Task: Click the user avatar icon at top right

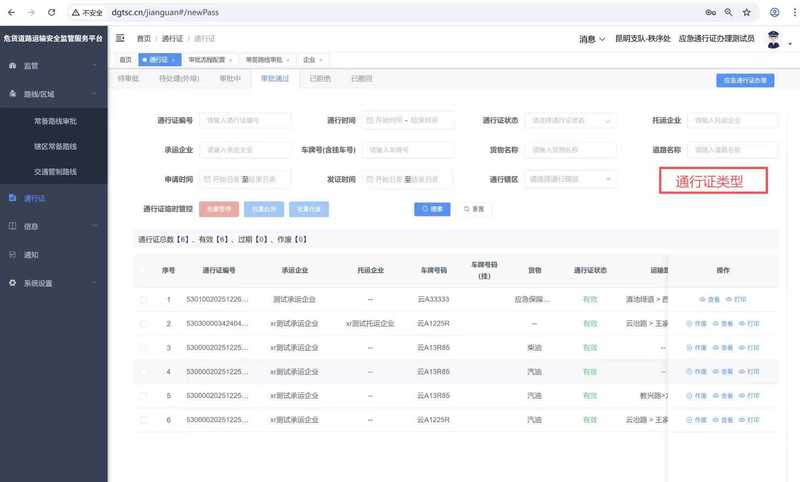Action: pos(773,39)
